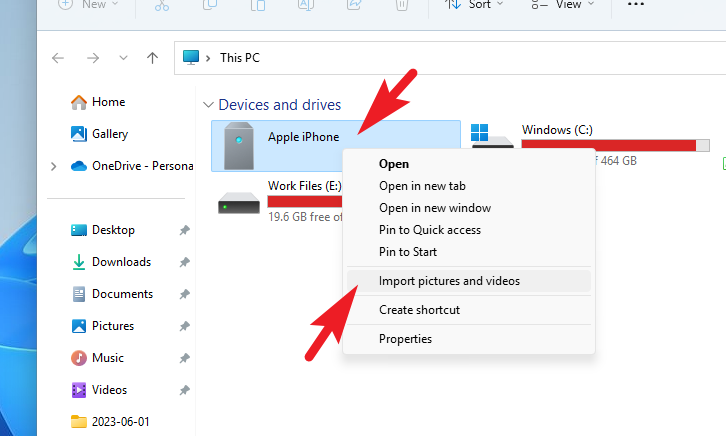
Task: Choose Pin to Quick access
Action: [469, 230]
